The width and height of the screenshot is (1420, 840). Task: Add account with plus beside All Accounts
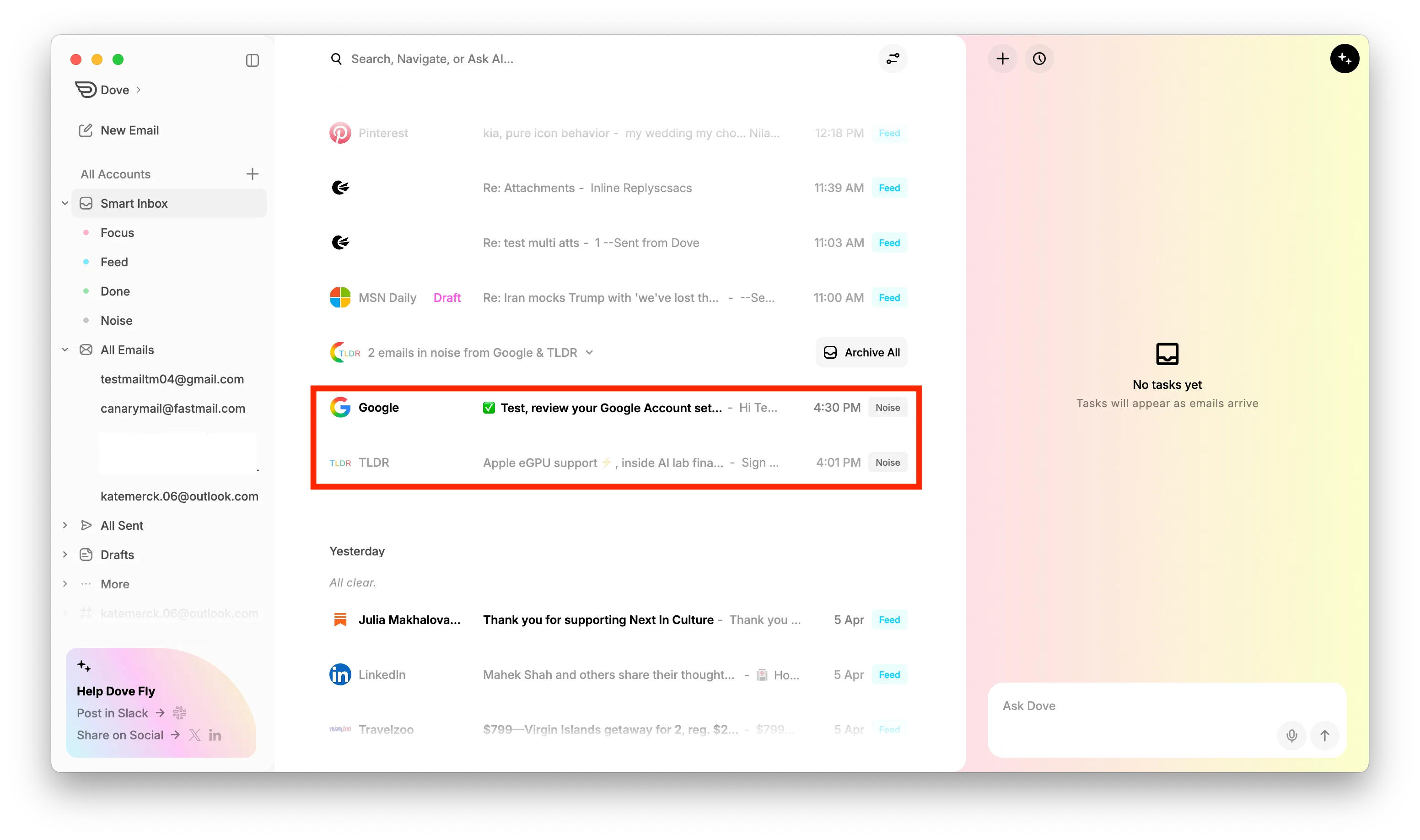[x=253, y=174]
